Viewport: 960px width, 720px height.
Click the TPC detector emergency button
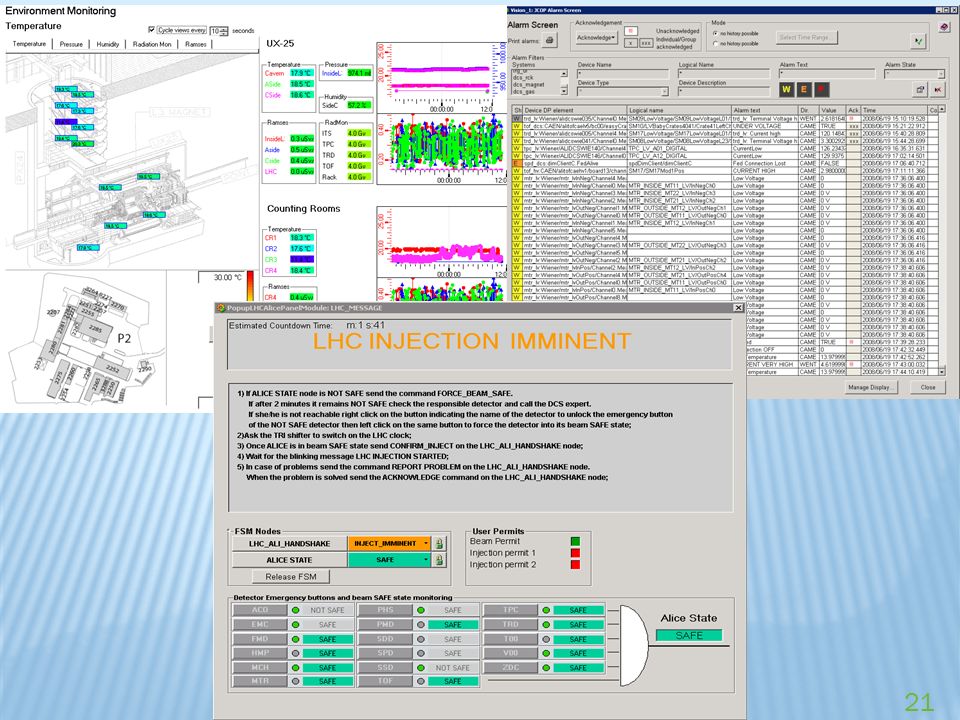click(511, 610)
